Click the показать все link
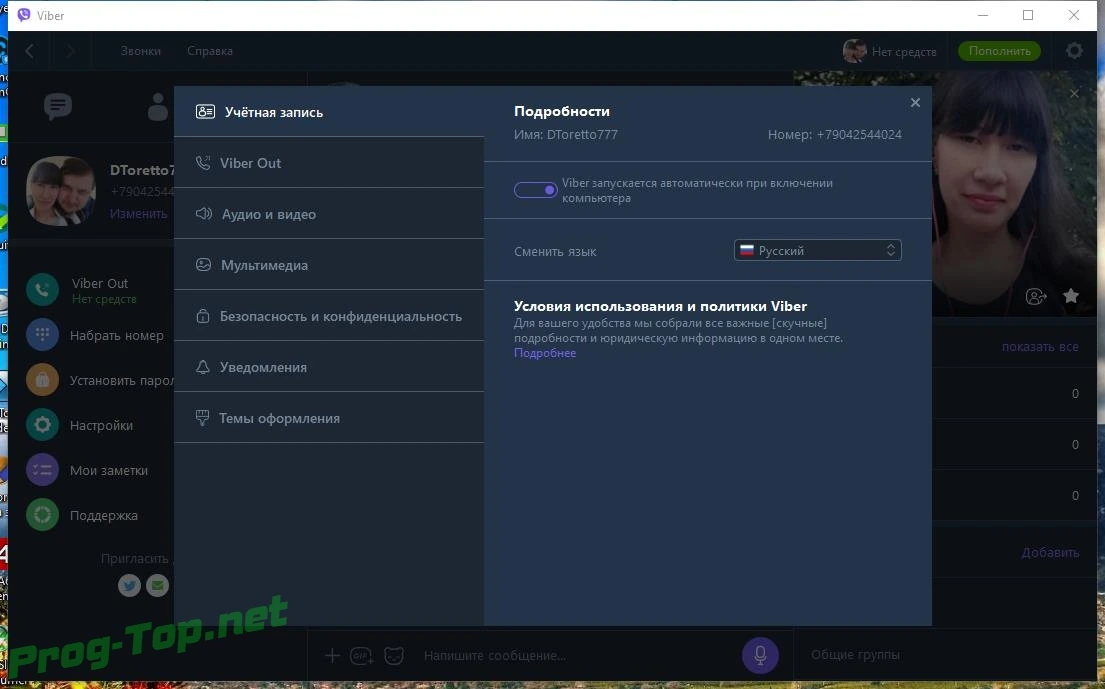This screenshot has width=1105, height=689. [x=1039, y=347]
